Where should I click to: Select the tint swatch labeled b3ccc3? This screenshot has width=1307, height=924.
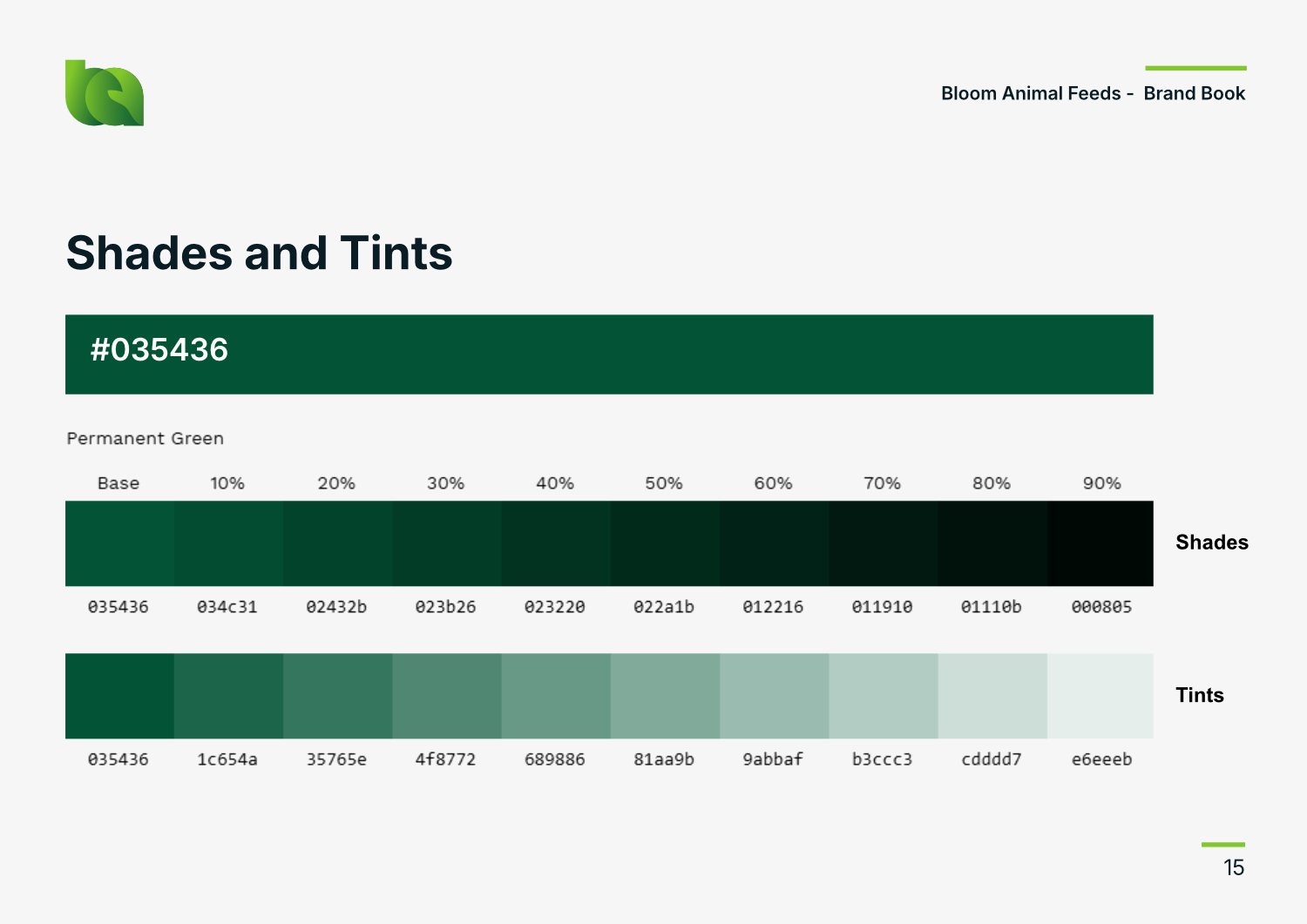click(883, 696)
